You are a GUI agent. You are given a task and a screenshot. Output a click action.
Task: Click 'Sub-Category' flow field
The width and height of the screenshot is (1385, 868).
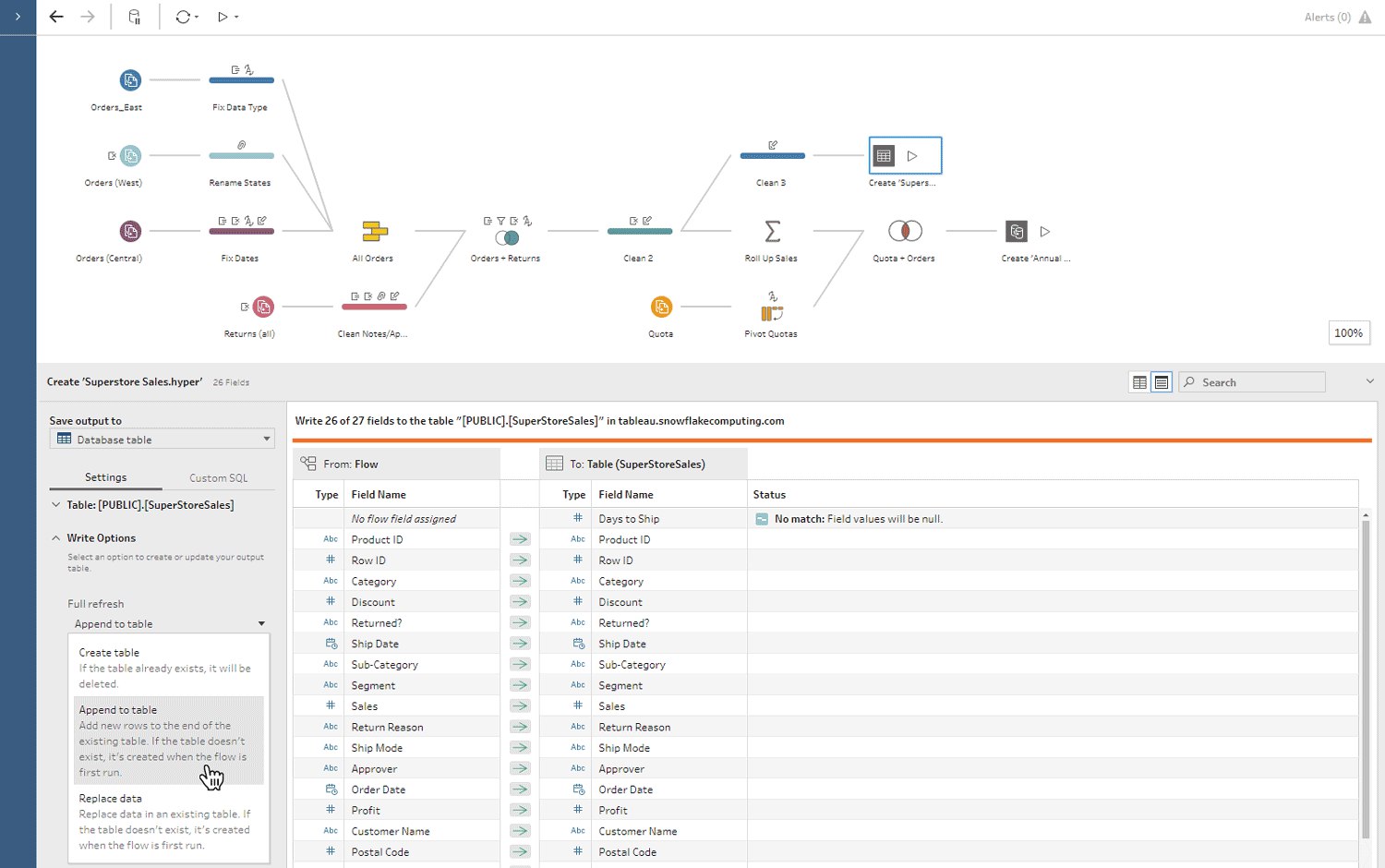(x=384, y=665)
